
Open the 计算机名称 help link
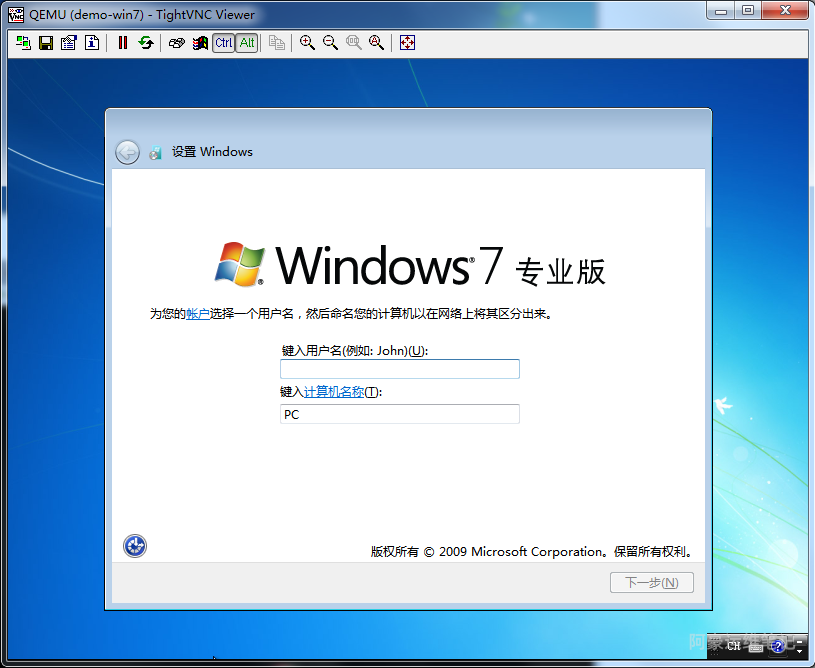pyautogui.click(x=333, y=392)
